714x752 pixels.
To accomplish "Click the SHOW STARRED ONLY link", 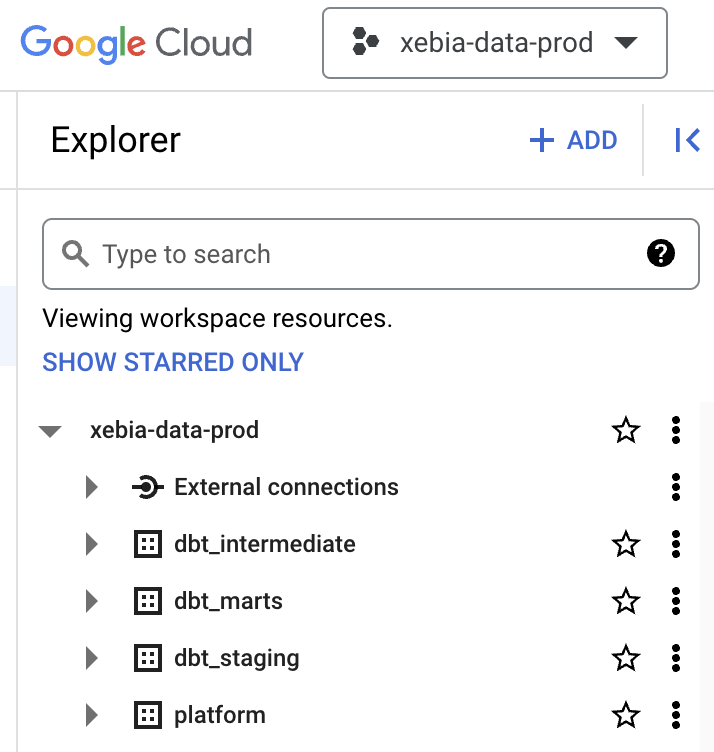I will [173, 362].
